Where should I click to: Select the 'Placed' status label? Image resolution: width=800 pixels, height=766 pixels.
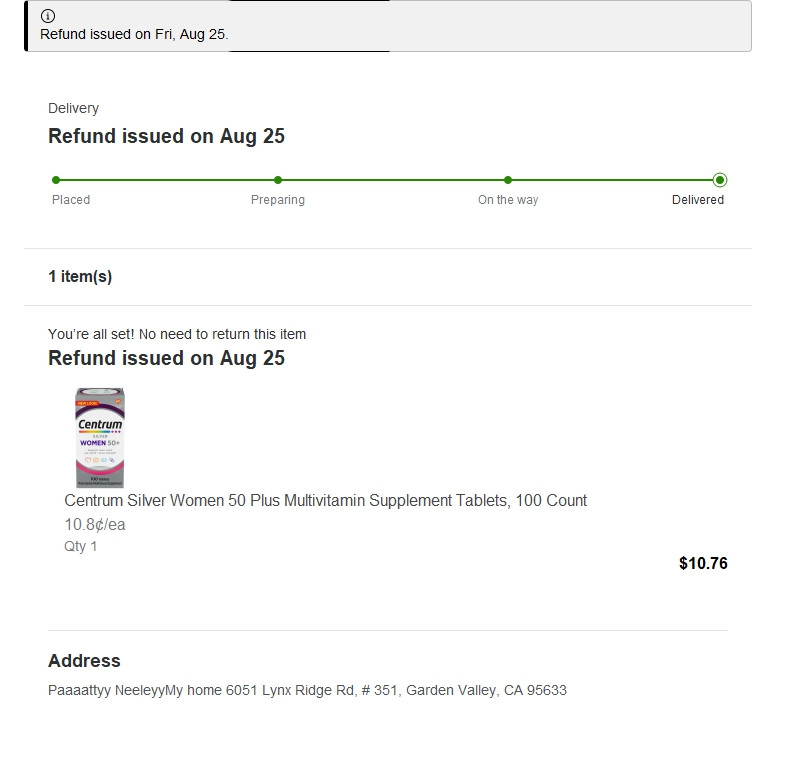click(71, 200)
